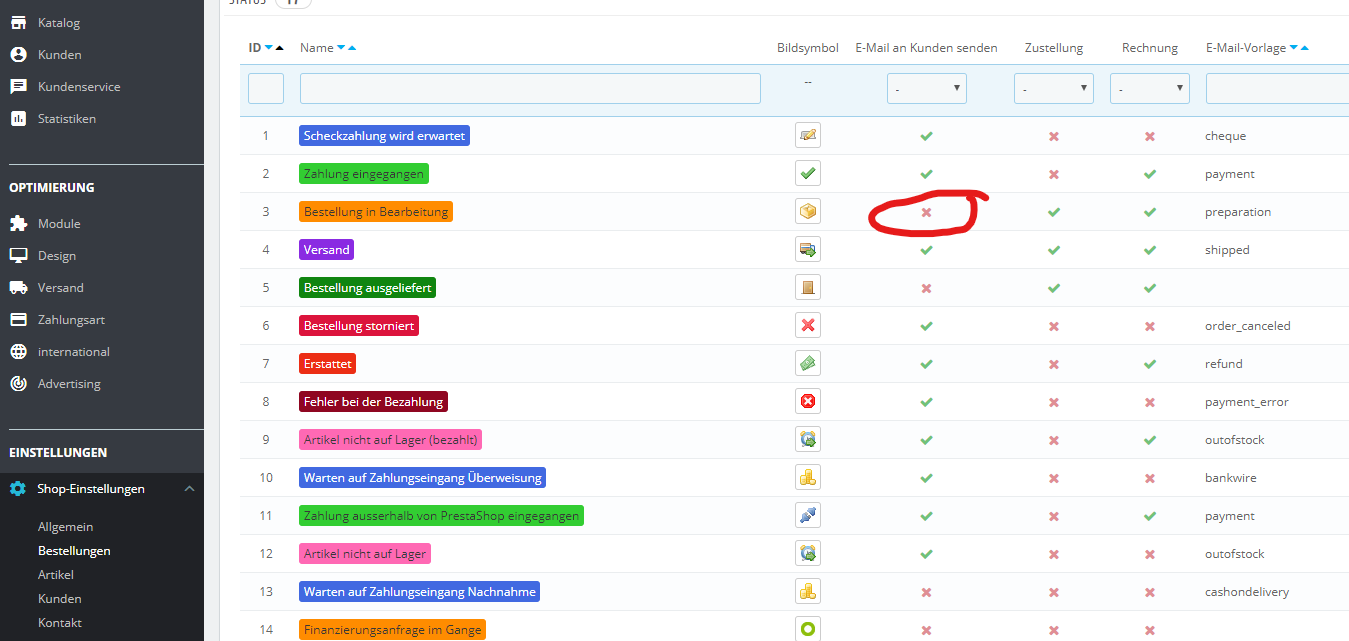1349x641 pixels.
Task: Open the Module puzzle icon in sidebar
Action: 18,224
